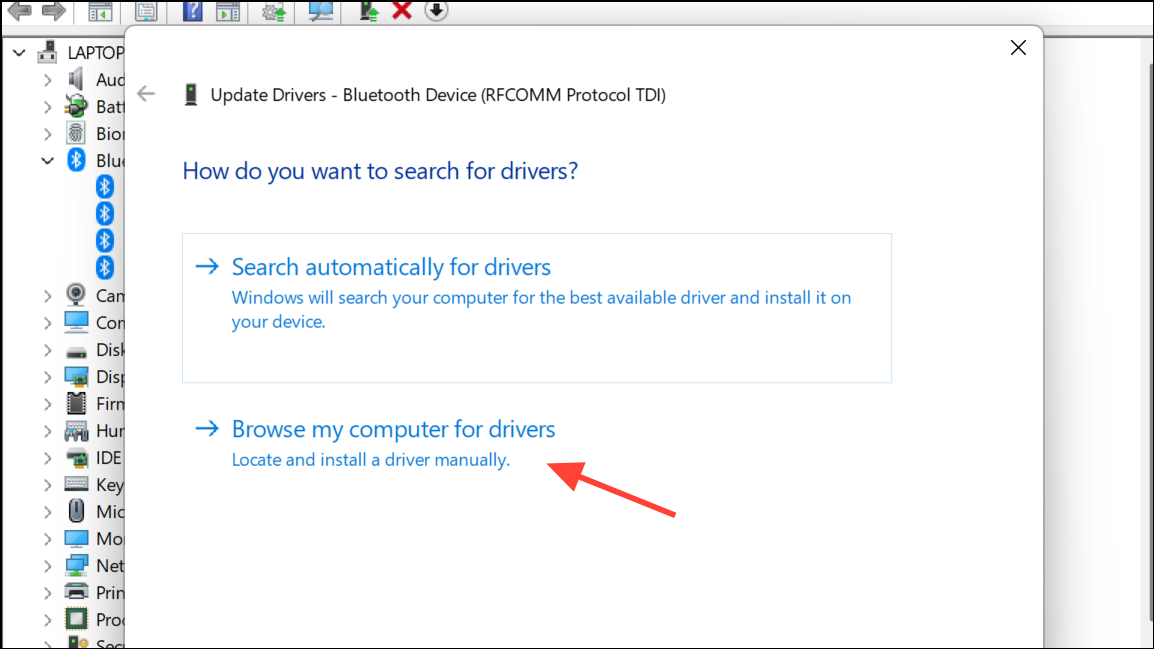The image size is (1154, 649).
Task: Click the down-arrow Disable device toolbar icon
Action: 436,10
